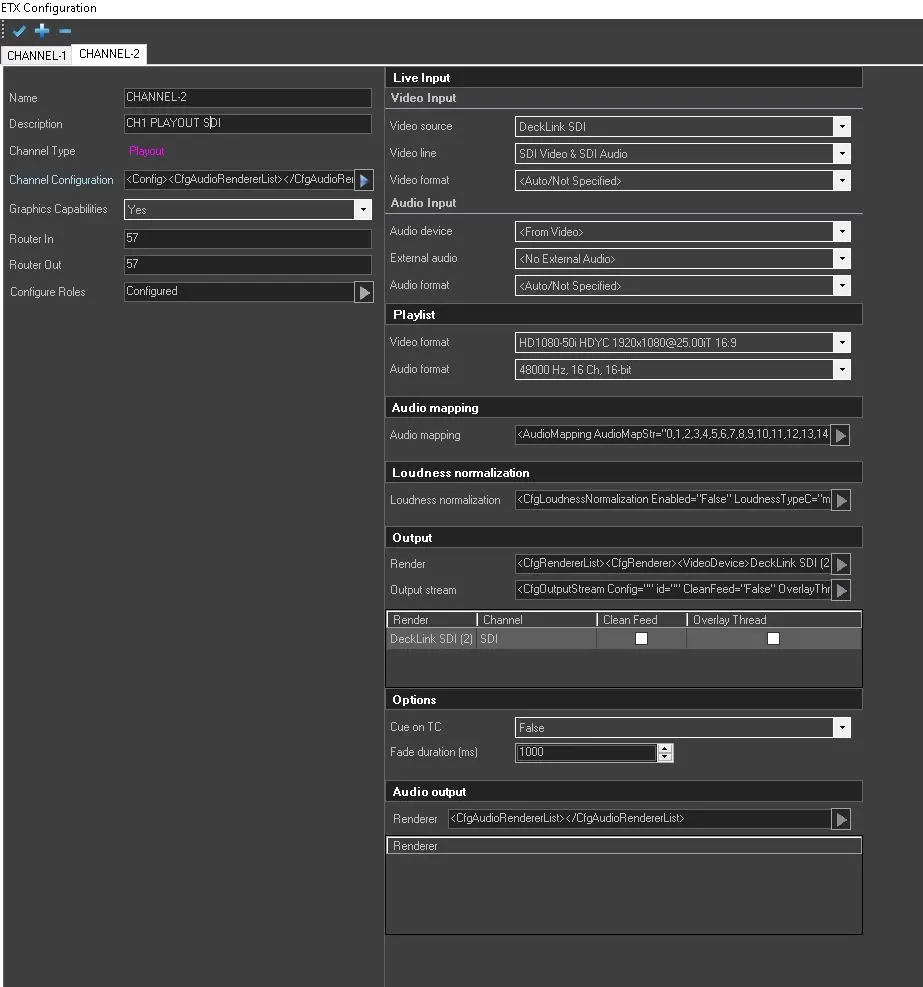Open Loudness normalization editor arrow button
Viewport: 923px width, 987px height.
click(841, 500)
